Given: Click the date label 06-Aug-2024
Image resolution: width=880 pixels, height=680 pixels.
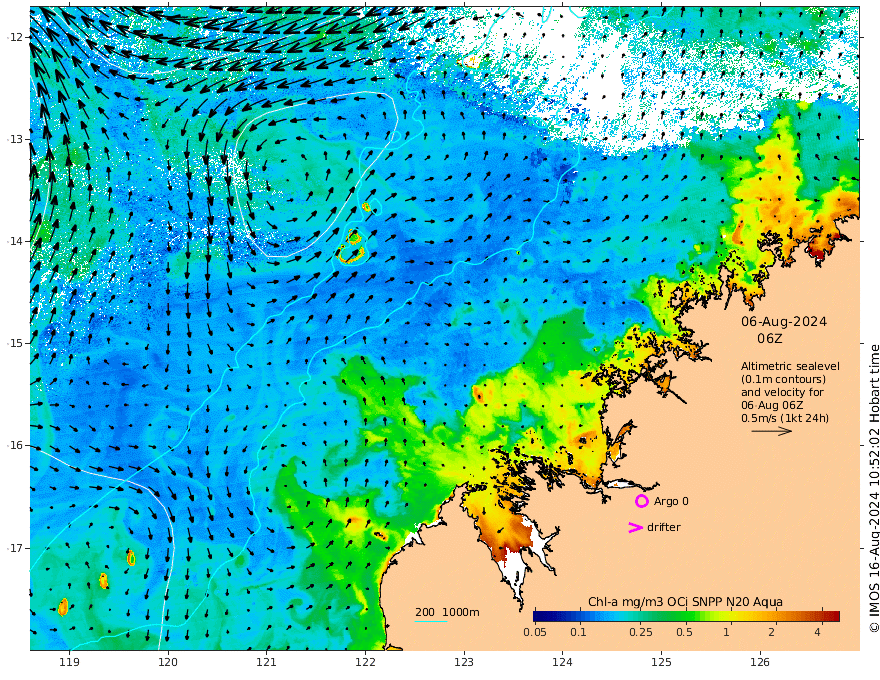Looking at the screenshot, I should pyautogui.click(x=784, y=321).
